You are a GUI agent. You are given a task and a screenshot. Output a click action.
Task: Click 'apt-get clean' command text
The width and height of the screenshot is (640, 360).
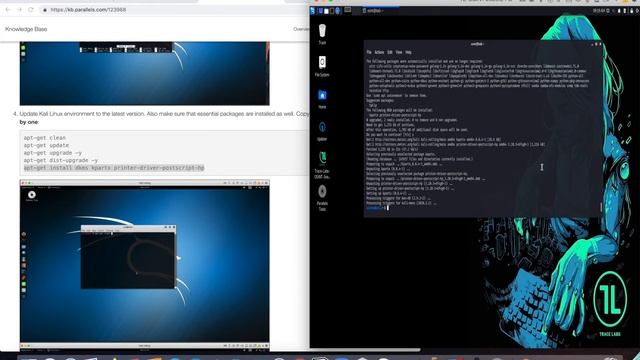(44, 138)
